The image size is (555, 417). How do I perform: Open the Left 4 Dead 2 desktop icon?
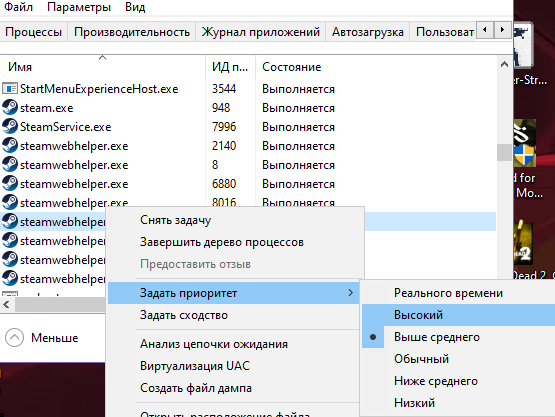pyautogui.click(x=523, y=243)
